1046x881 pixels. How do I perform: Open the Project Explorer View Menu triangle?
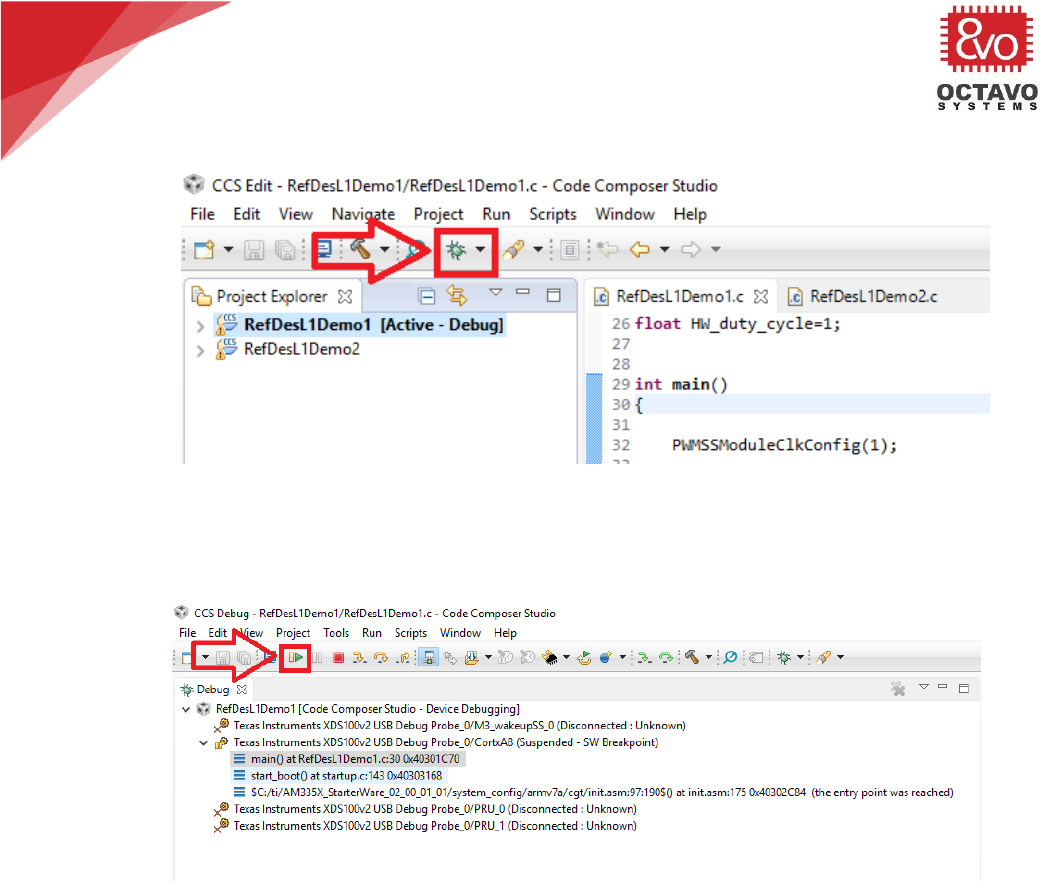tap(496, 292)
